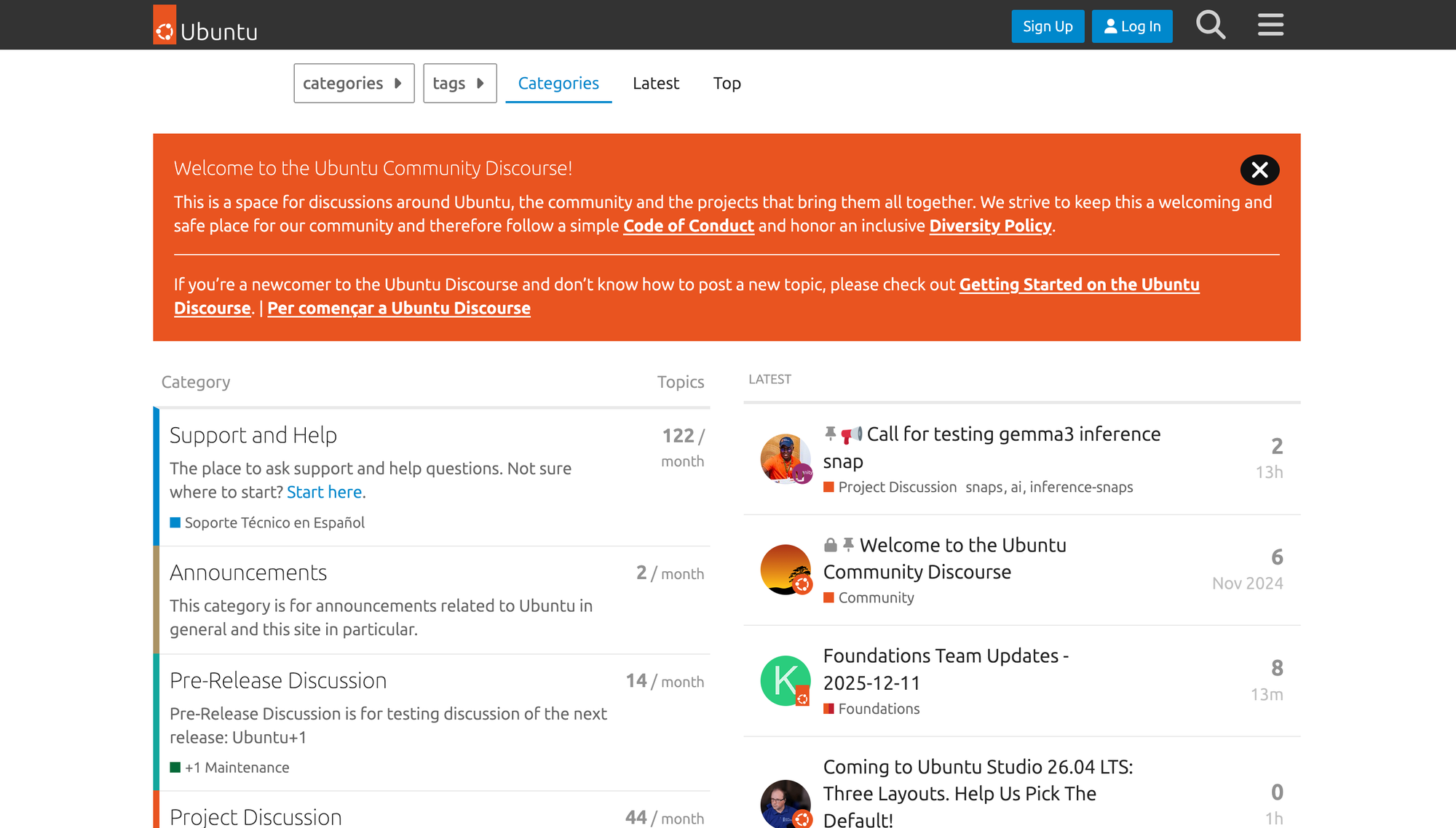Expand the categories dropdown
Image resolution: width=1456 pixels, height=828 pixels.
(x=354, y=83)
